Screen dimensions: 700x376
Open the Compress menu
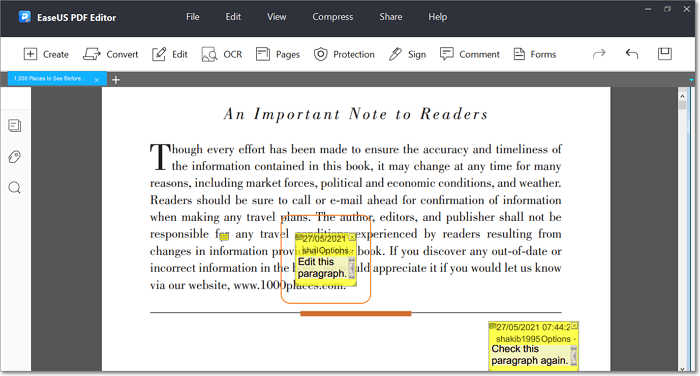(333, 17)
